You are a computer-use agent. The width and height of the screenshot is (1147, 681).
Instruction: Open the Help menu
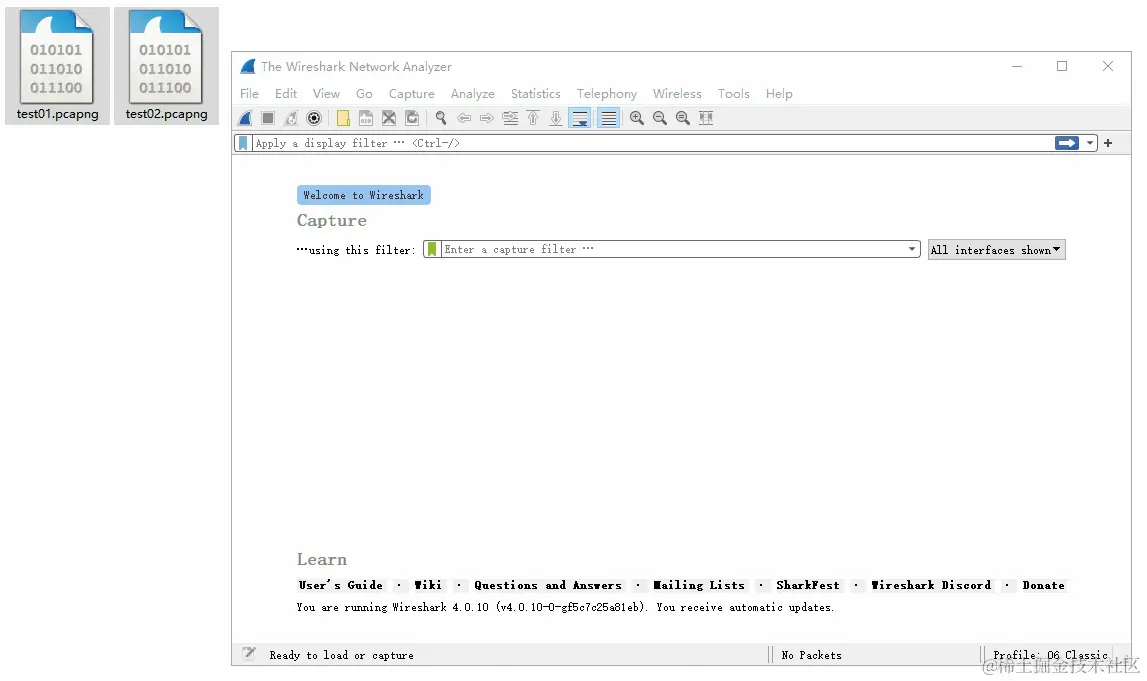pyautogui.click(x=779, y=94)
